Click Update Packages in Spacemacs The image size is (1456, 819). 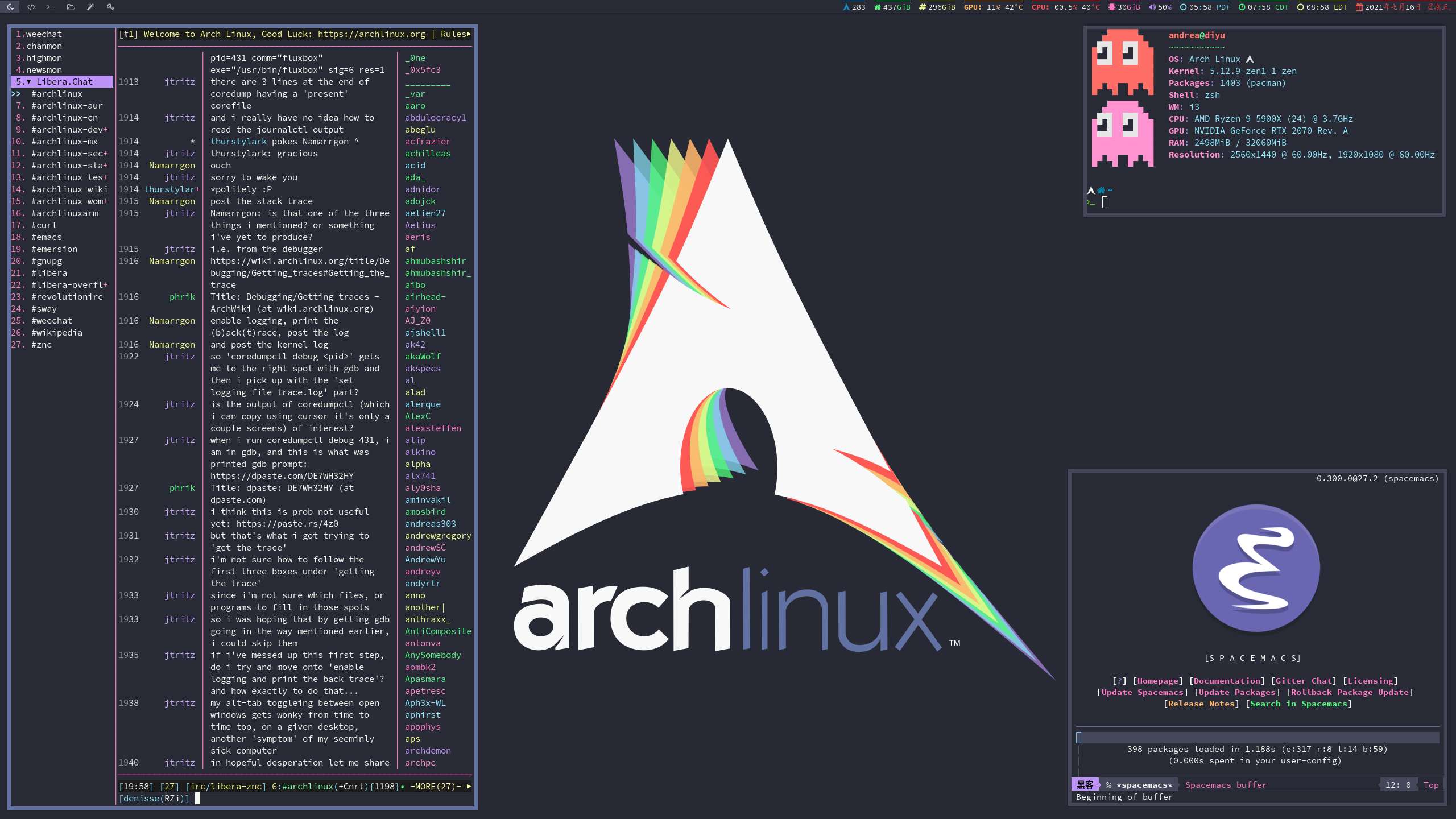point(1237,692)
